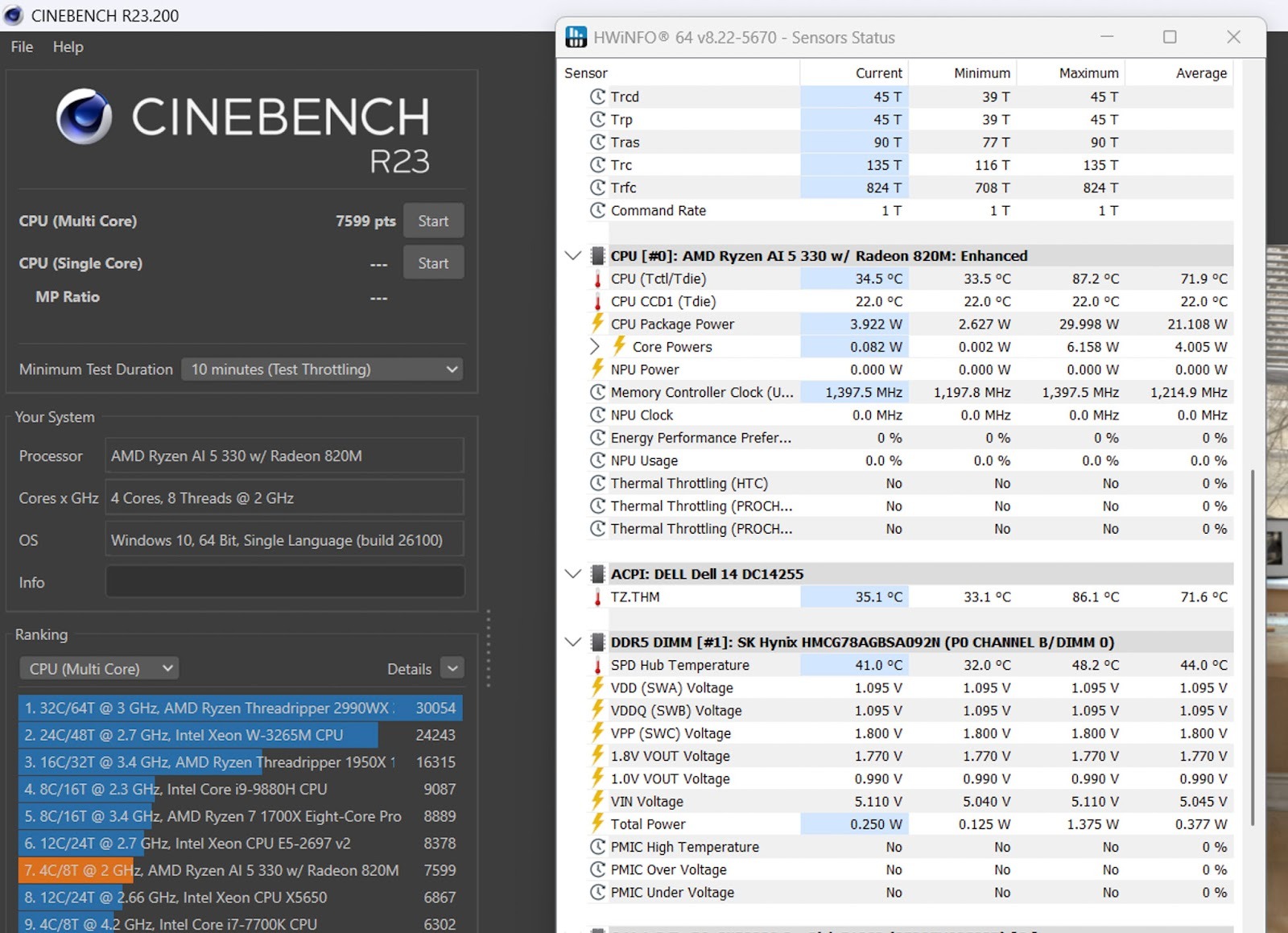Viewport: 1288px width, 933px height.
Task: Click the HWiNFO icon in the window title
Action: pos(576,37)
